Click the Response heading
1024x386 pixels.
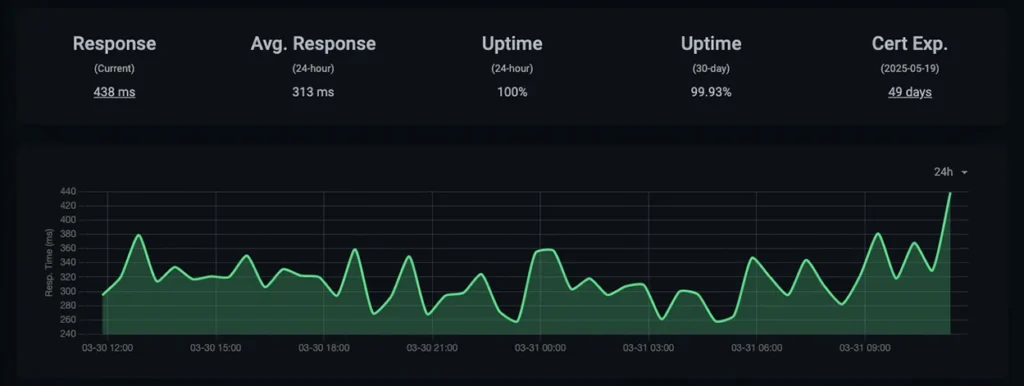[114, 44]
